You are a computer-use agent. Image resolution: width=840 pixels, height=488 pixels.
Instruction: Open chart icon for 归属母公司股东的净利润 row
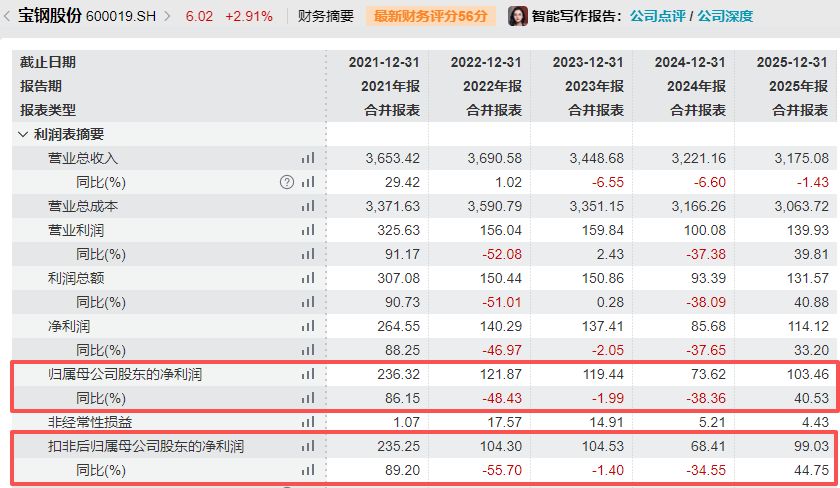point(308,374)
